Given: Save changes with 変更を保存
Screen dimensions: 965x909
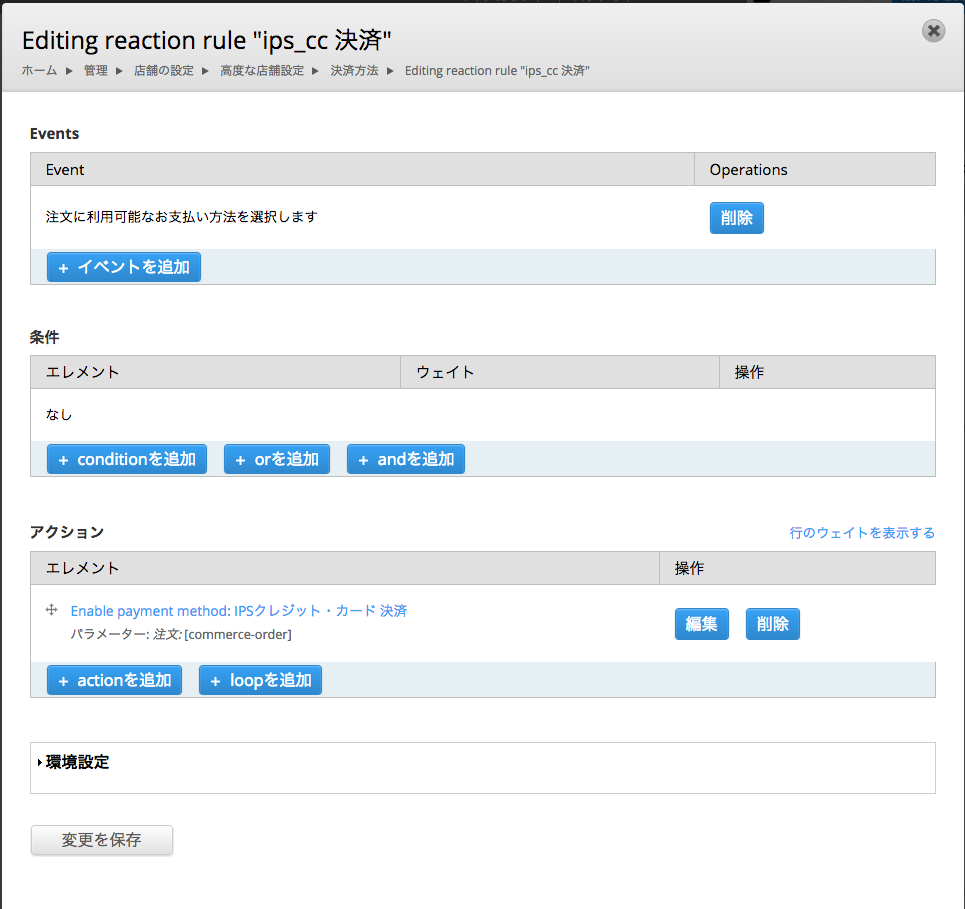Looking at the screenshot, I should click(x=101, y=840).
